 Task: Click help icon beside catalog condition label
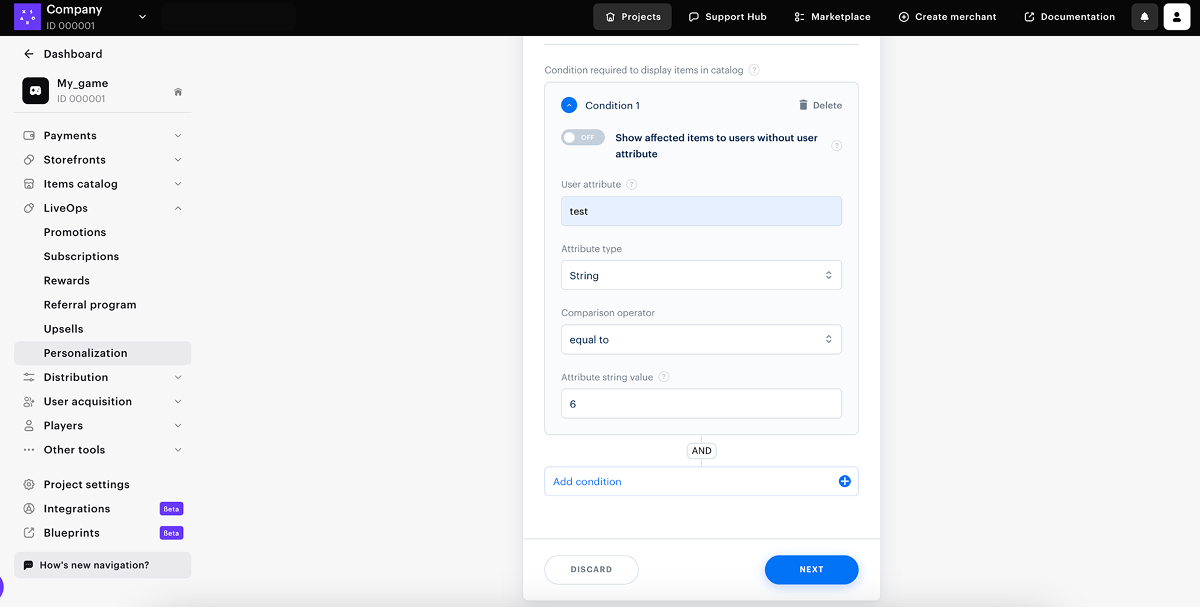pos(754,70)
